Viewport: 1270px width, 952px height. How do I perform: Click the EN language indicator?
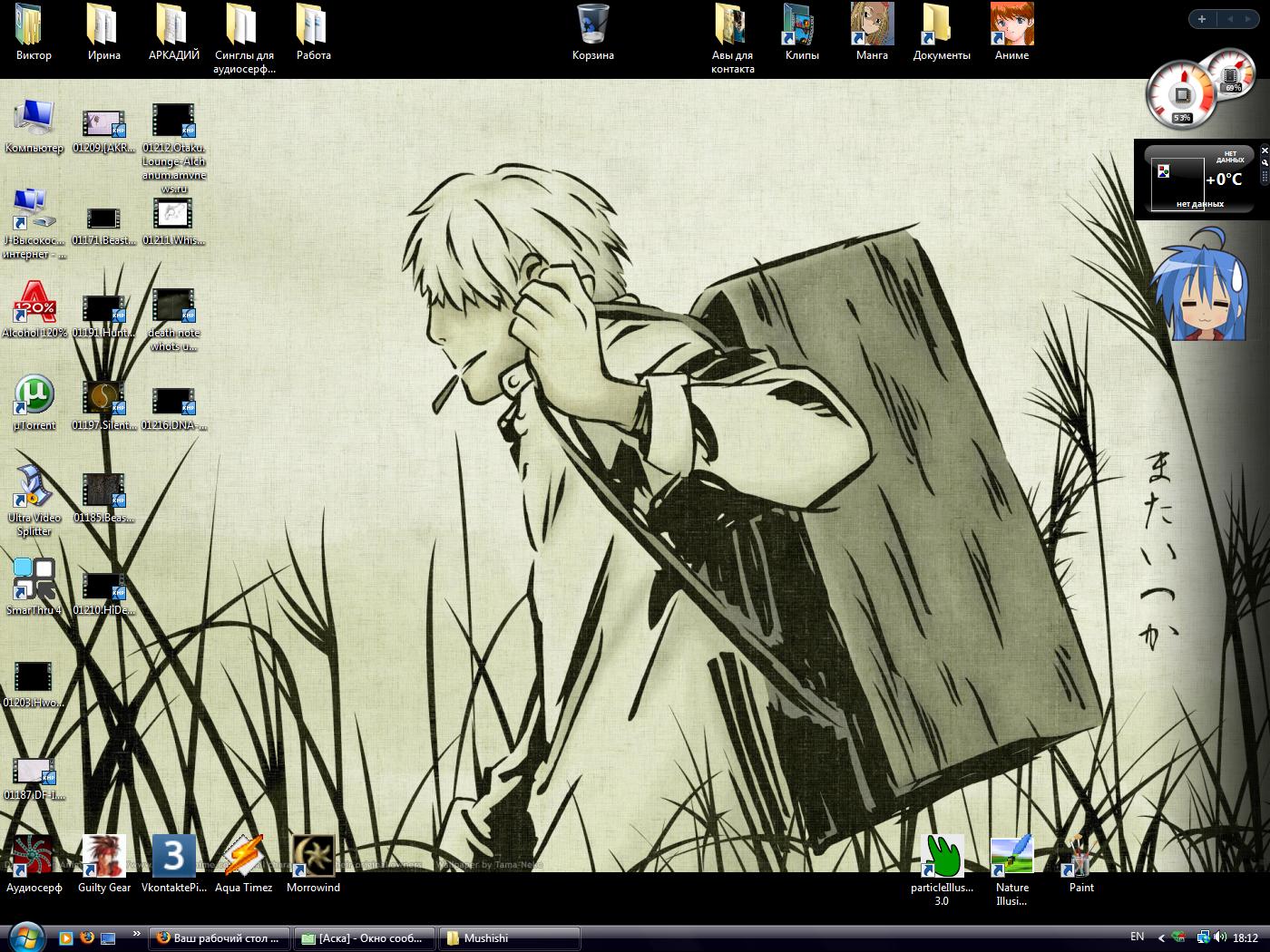(1138, 937)
